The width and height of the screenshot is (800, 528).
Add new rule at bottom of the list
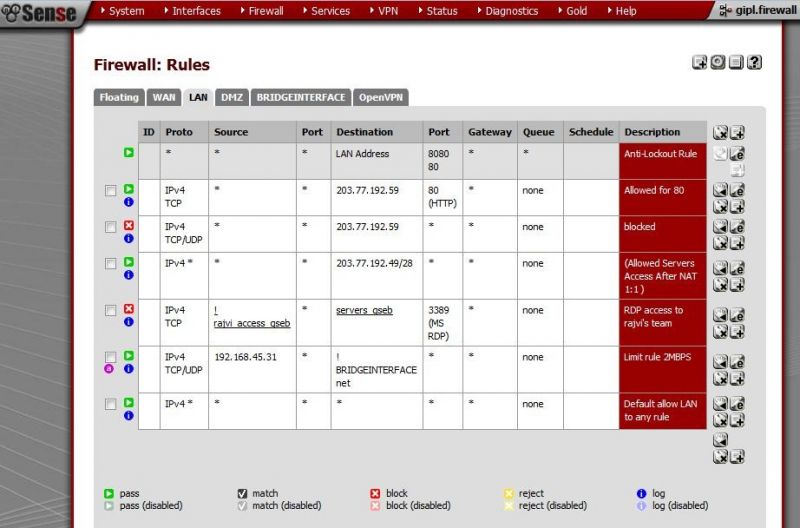[737, 457]
